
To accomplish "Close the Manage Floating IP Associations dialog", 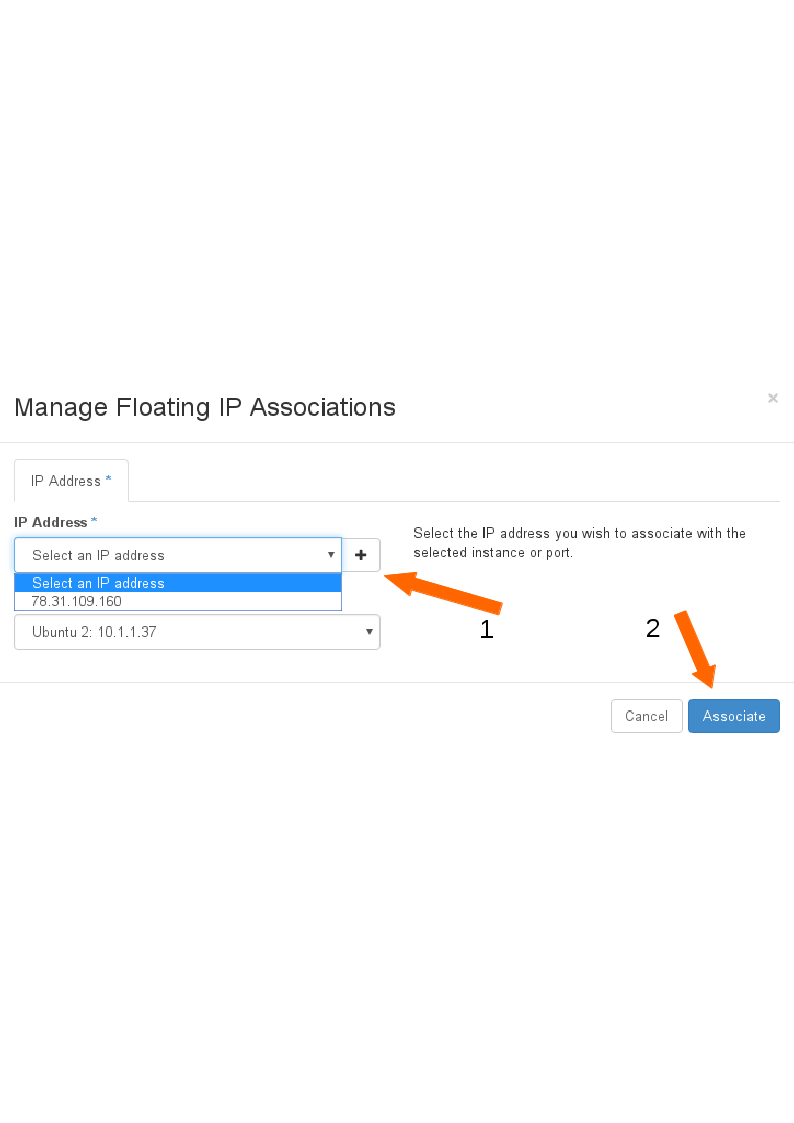I will (x=773, y=398).
